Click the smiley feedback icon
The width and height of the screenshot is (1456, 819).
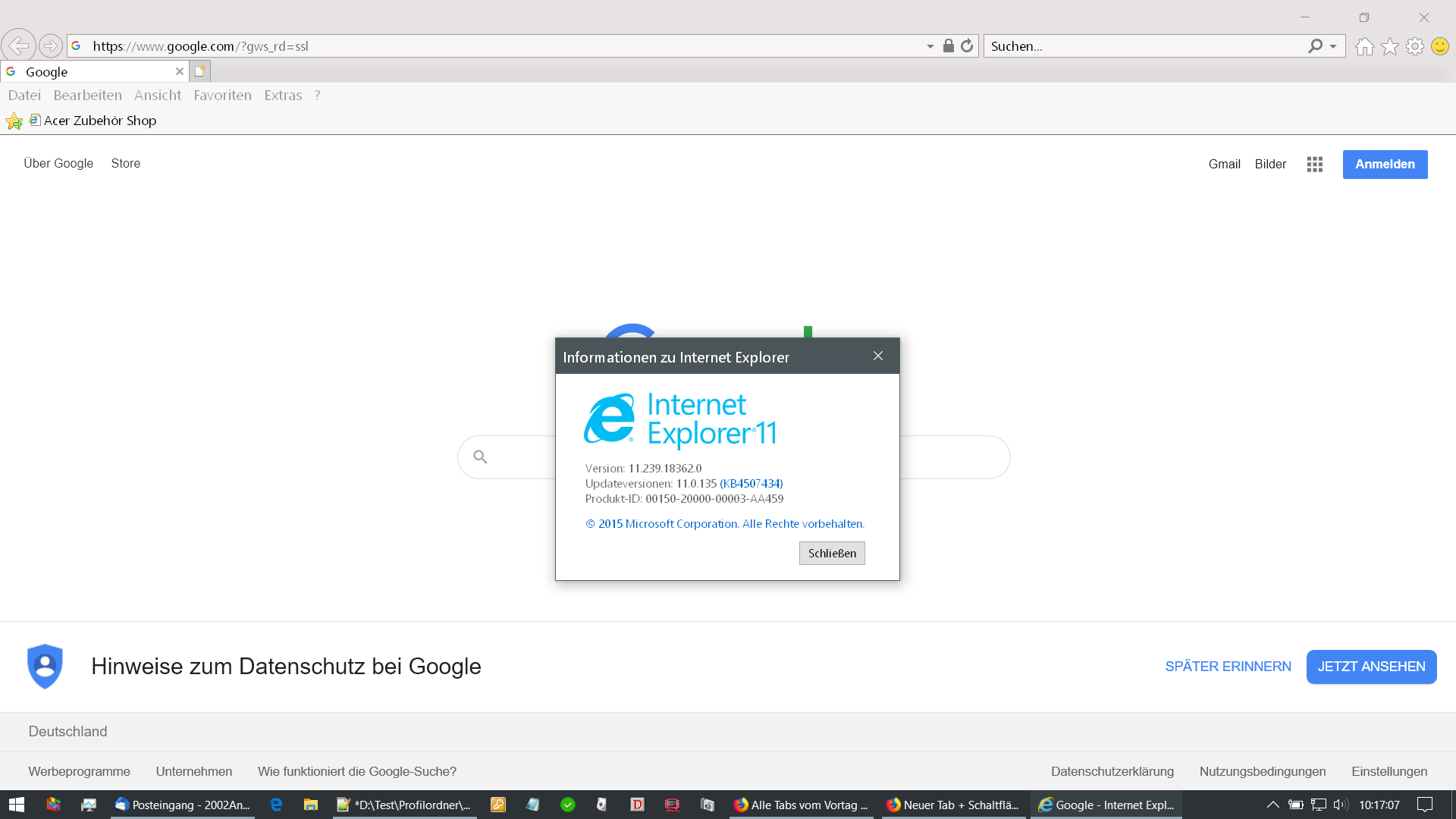1439,46
